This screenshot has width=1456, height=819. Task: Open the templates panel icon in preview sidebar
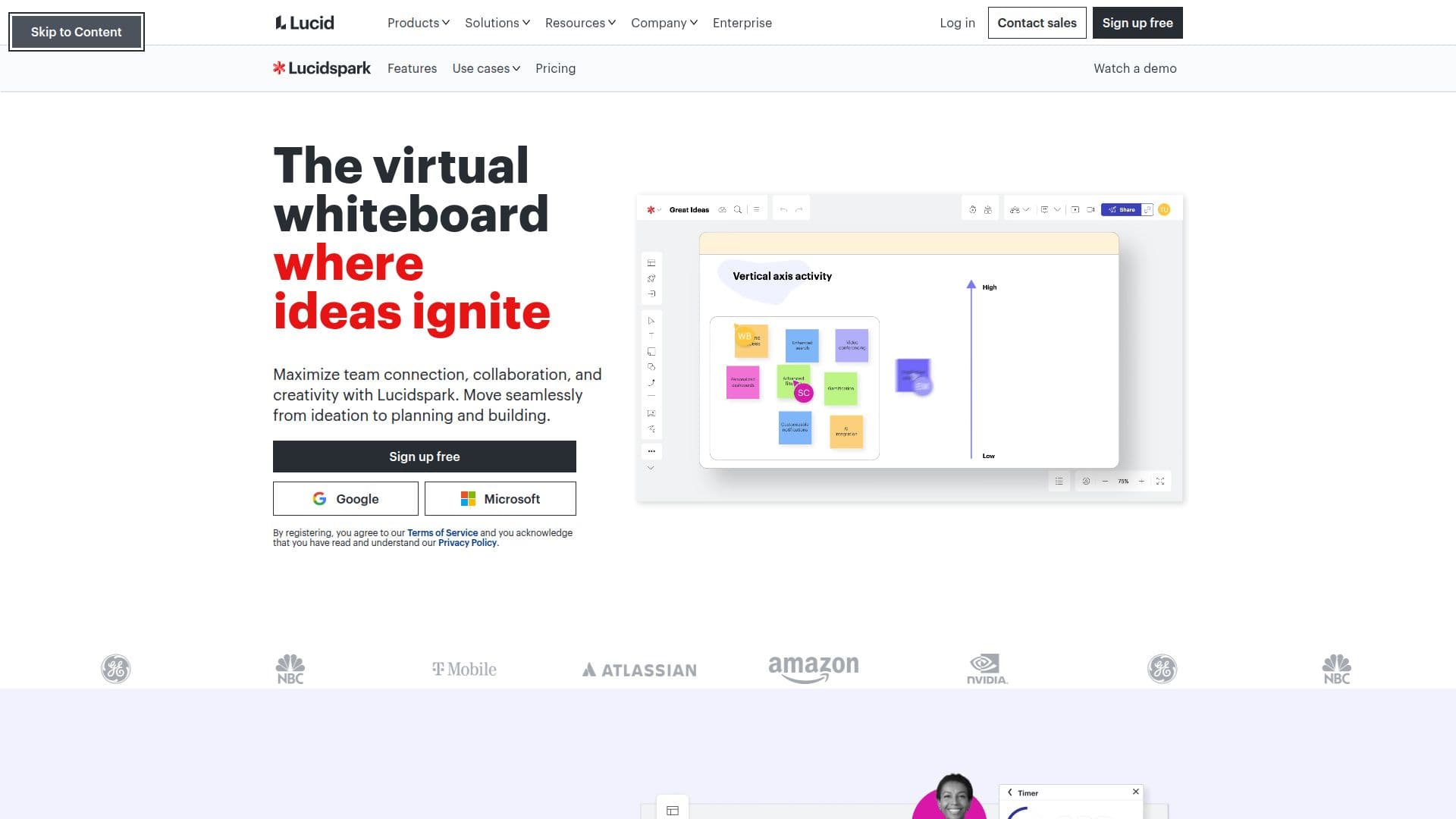click(651, 263)
